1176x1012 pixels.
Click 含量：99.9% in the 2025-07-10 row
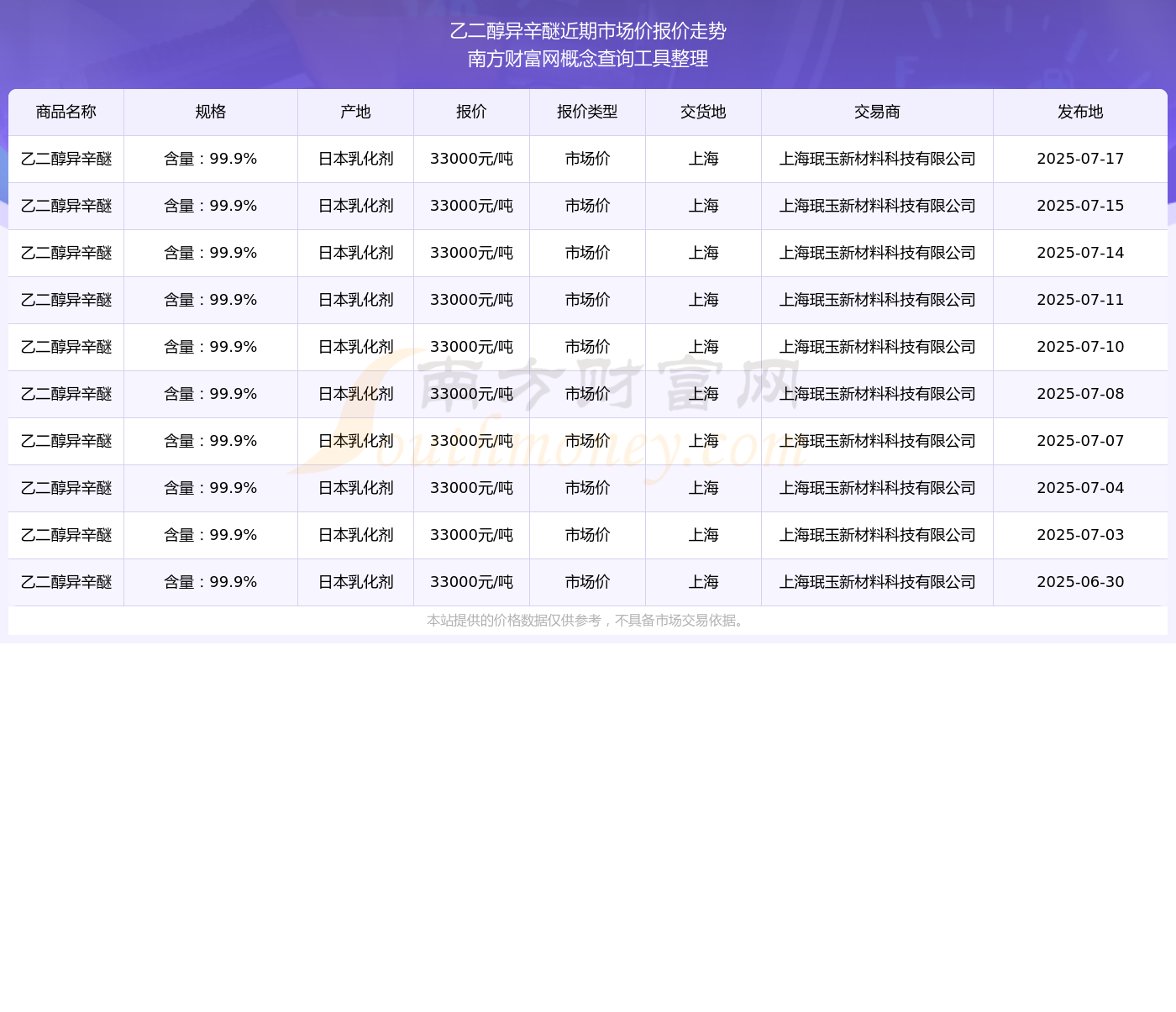coord(211,347)
